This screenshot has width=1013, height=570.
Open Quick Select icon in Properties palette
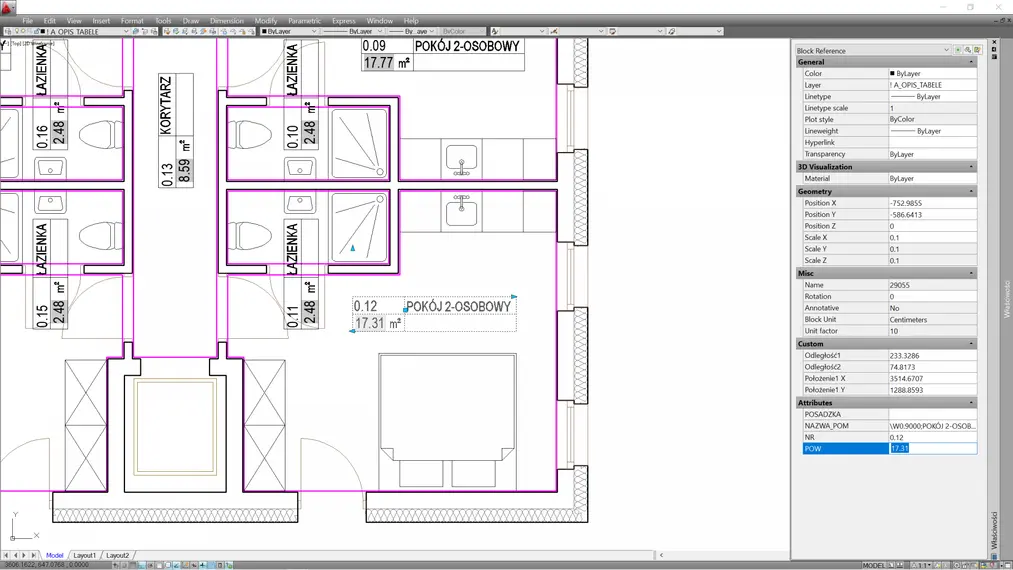(x=977, y=50)
